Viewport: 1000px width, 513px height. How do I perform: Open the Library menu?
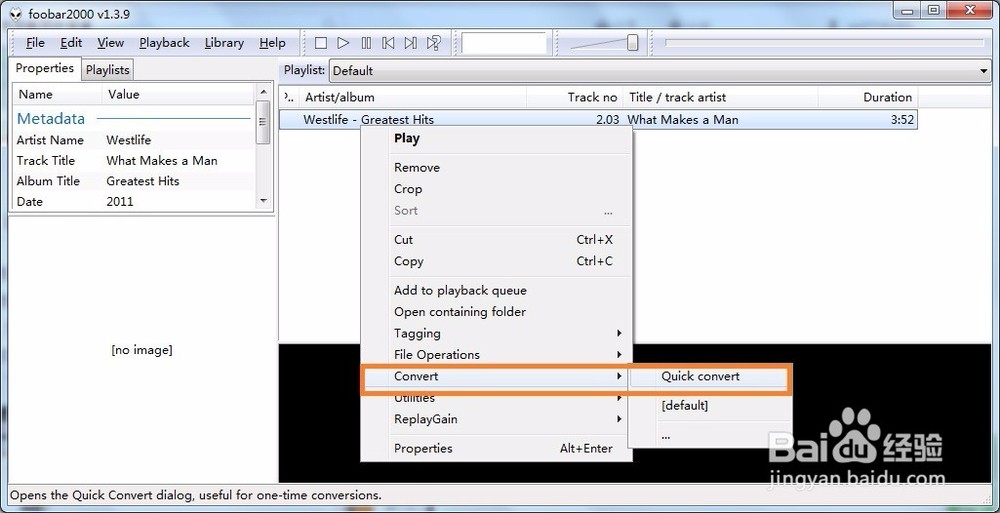(x=224, y=43)
